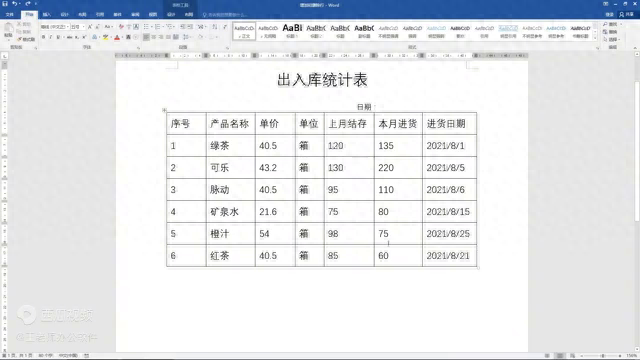This screenshot has width=640, height=360.
Task: Click the share person icon
Action: tap(622, 14)
